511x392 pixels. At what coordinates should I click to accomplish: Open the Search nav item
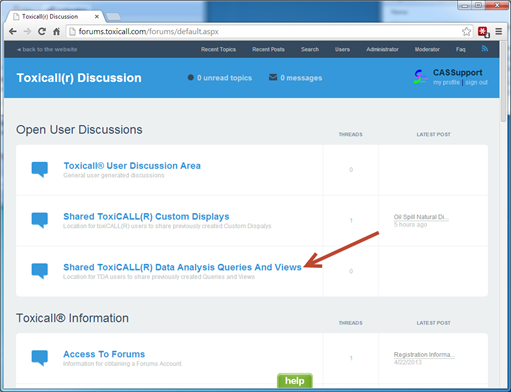pyautogui.click(x=310, y=49)
